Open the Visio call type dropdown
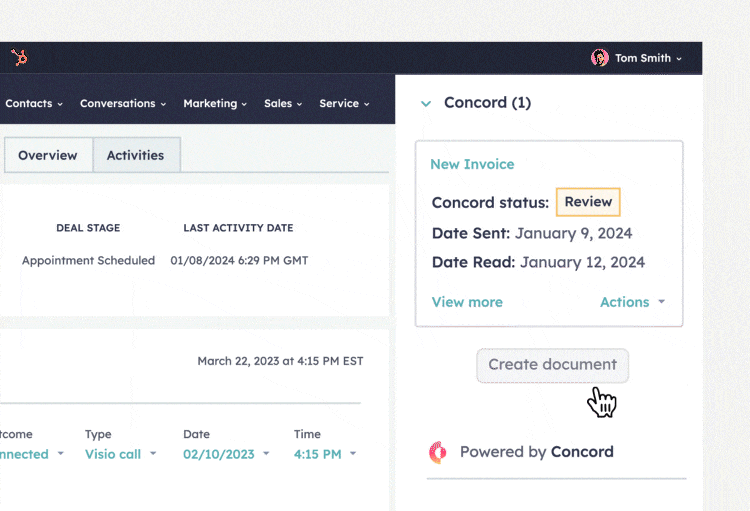 [120, 454]
